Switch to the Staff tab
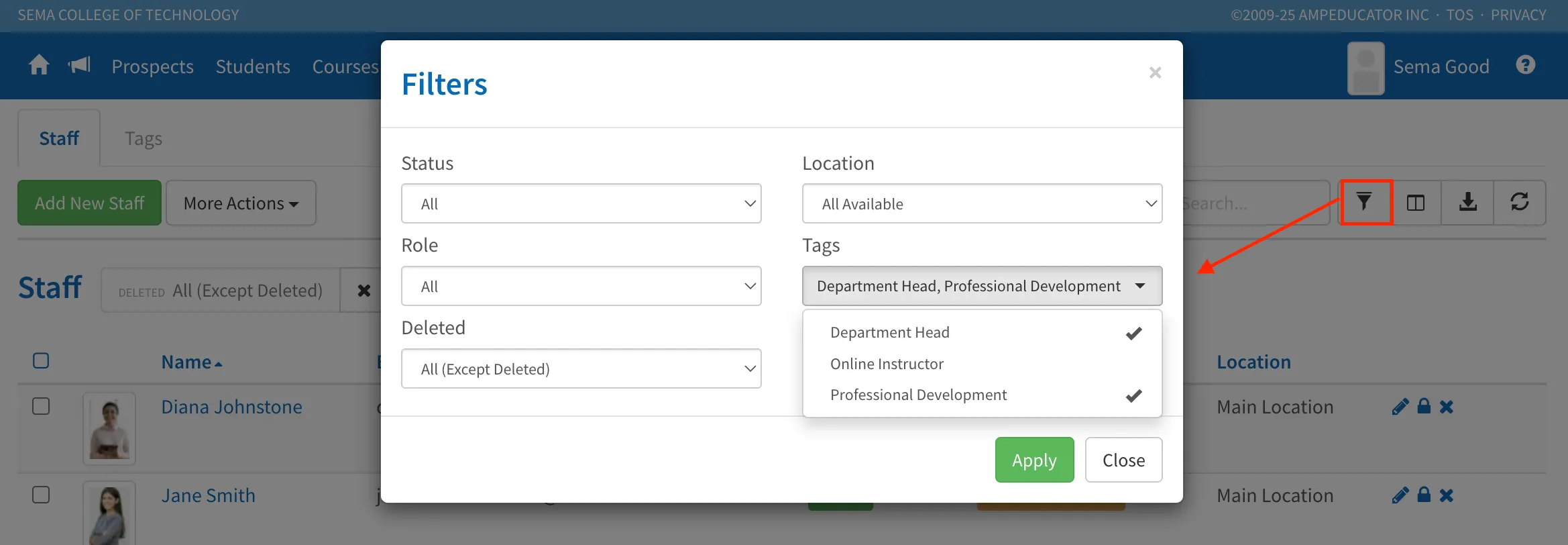The height and width of the screenshot is (545, 1568). [x=59, y=138]
